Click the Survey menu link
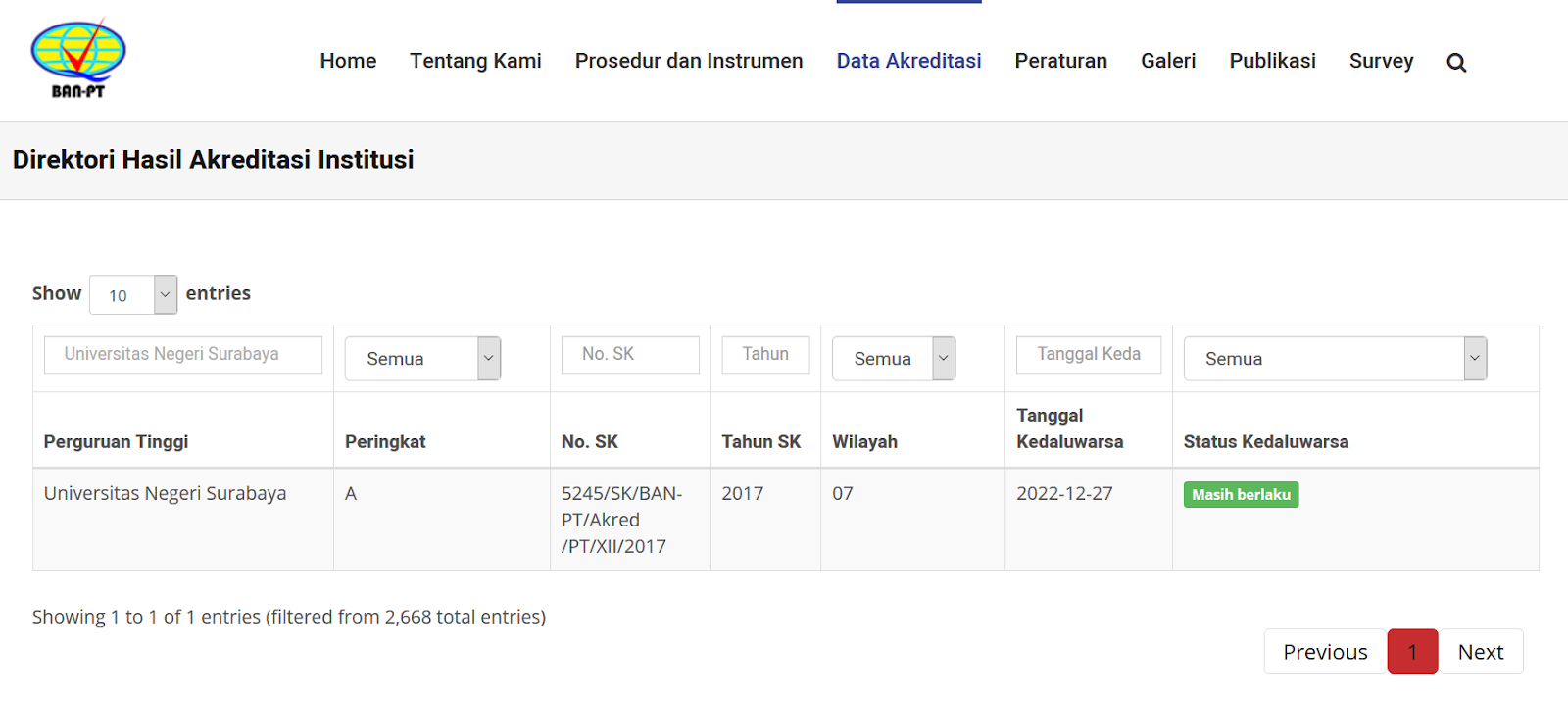This screenshot has width=1568, height=701. (1381, 61)
